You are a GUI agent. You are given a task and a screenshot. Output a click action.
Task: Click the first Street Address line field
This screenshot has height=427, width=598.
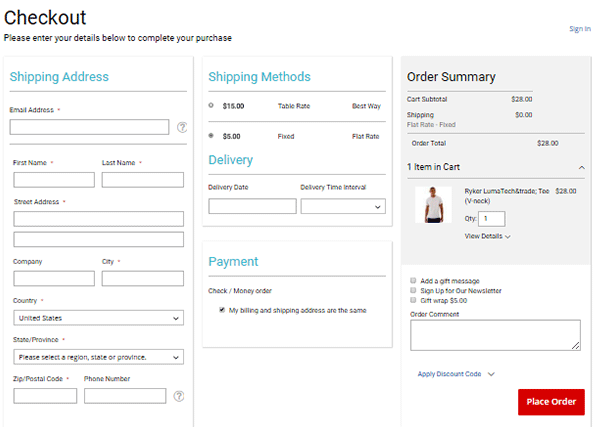click(x=98, y=219)
